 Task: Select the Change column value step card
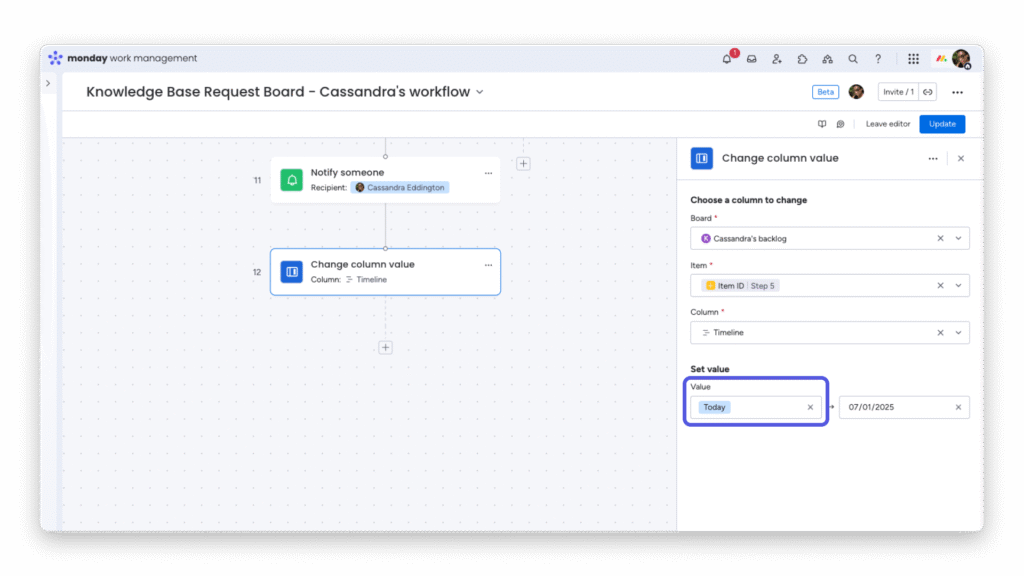click(385, 272)
